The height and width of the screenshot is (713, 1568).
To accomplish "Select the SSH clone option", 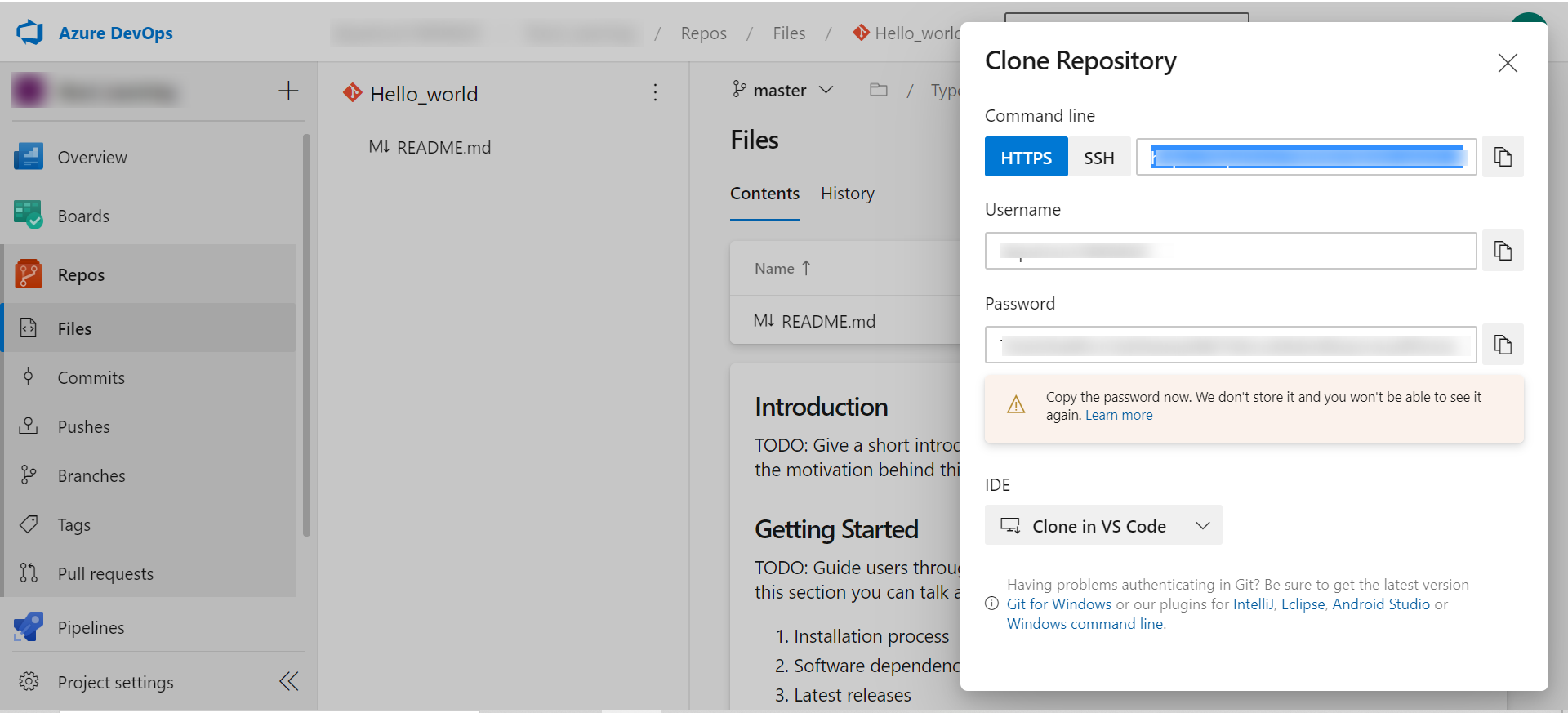I will point(1099,157).
